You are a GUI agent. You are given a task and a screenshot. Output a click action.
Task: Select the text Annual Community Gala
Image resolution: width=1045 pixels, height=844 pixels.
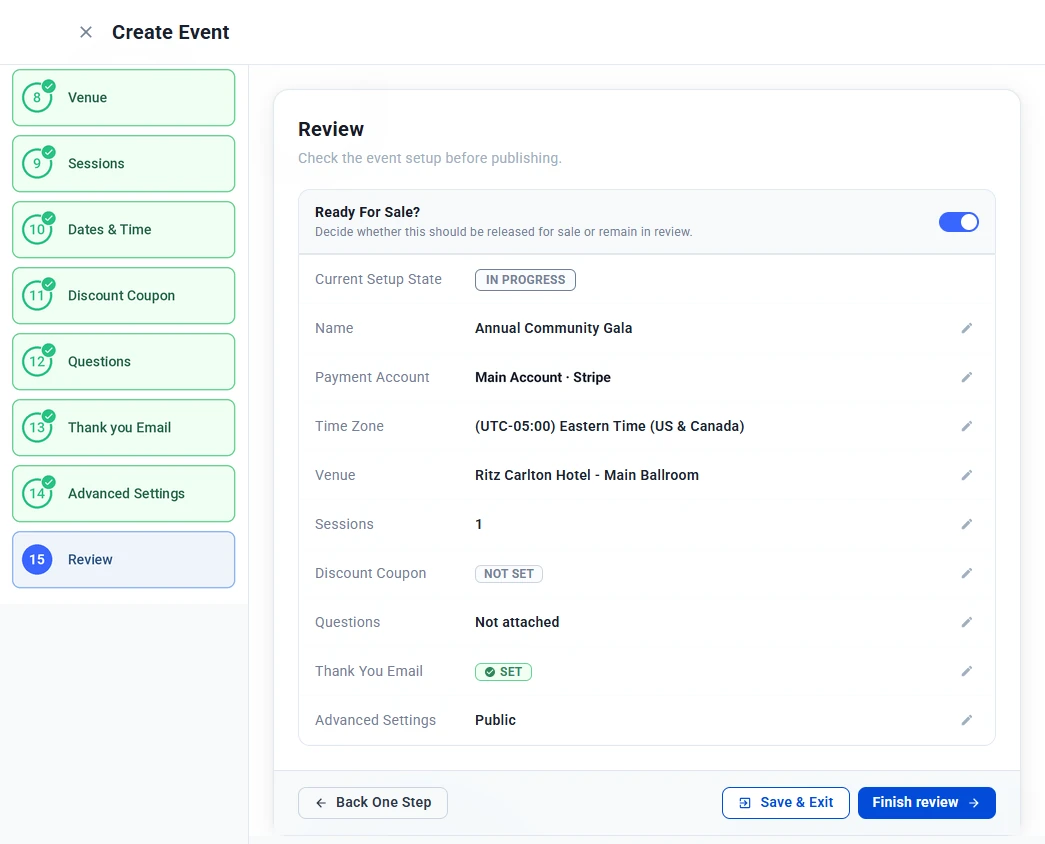coord(553,328)
